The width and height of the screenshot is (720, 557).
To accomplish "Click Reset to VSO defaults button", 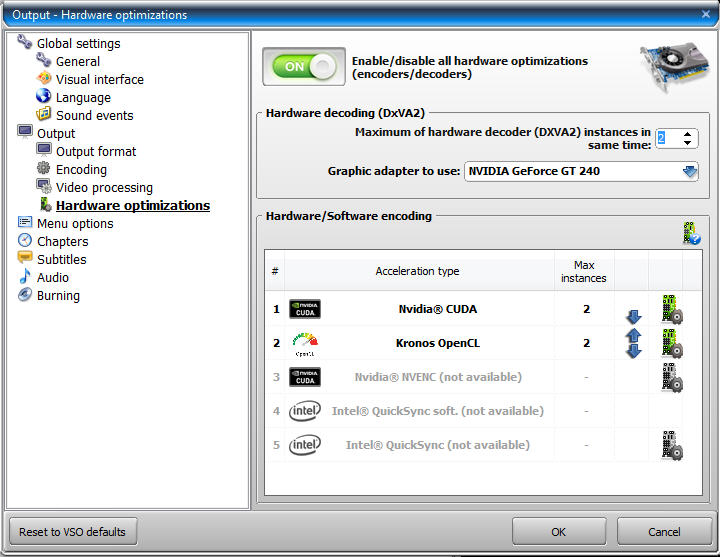I will pyautogui.click(x=73, y=532).
